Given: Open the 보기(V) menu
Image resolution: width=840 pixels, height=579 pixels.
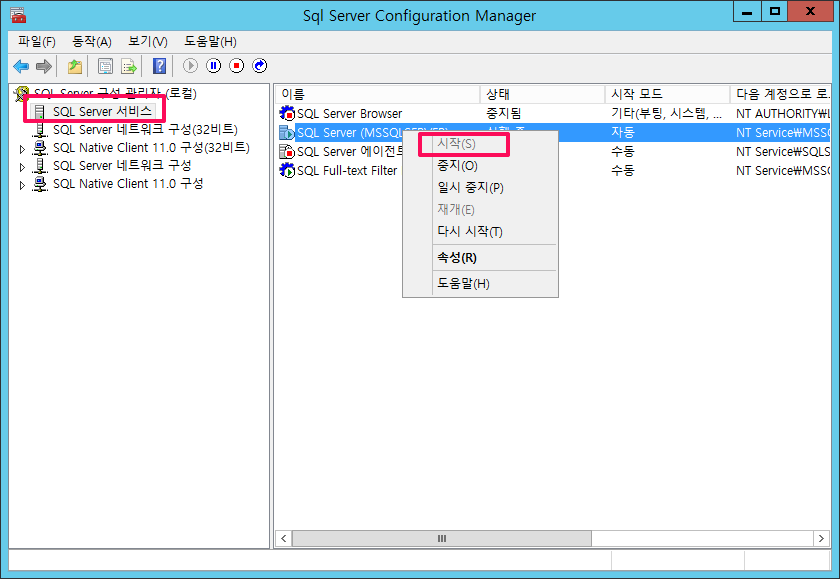Looking at the screenshot, I should coord(148,41).
